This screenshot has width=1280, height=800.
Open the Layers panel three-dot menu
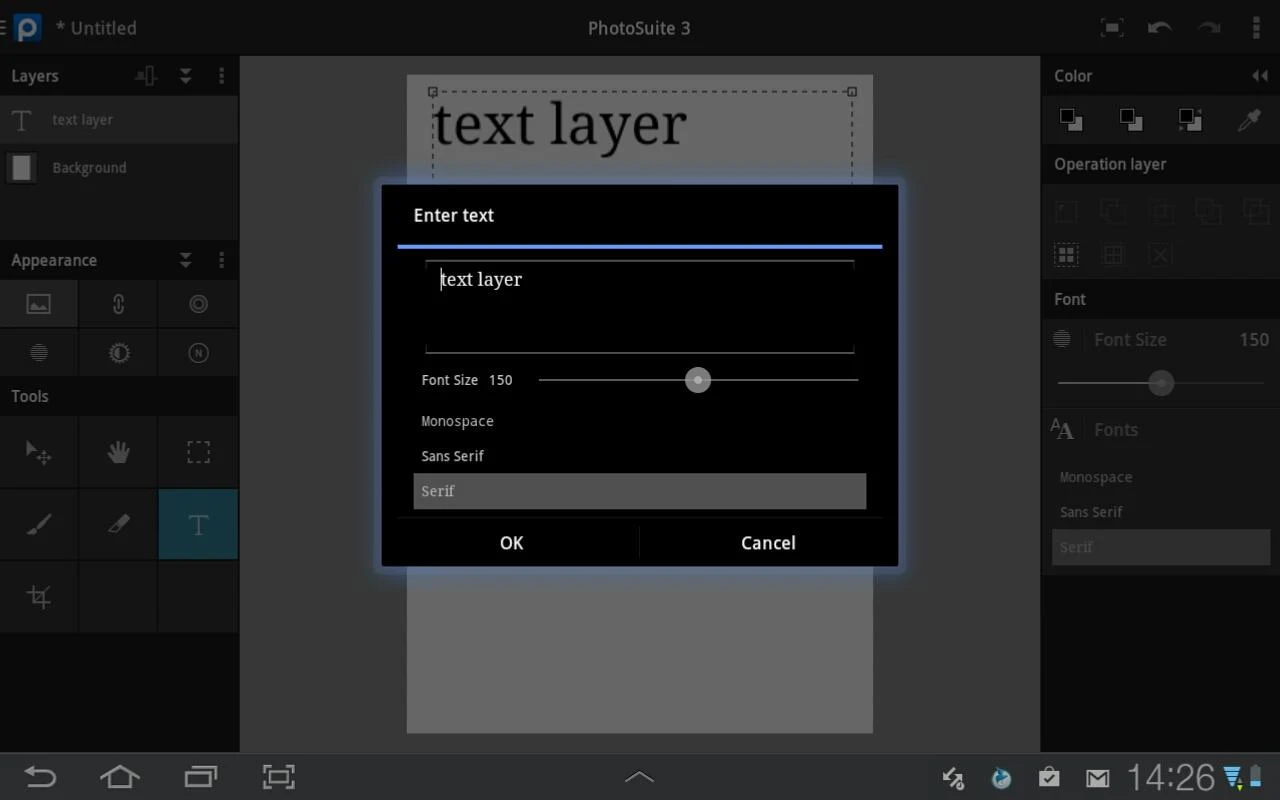[x=221, y=76]
